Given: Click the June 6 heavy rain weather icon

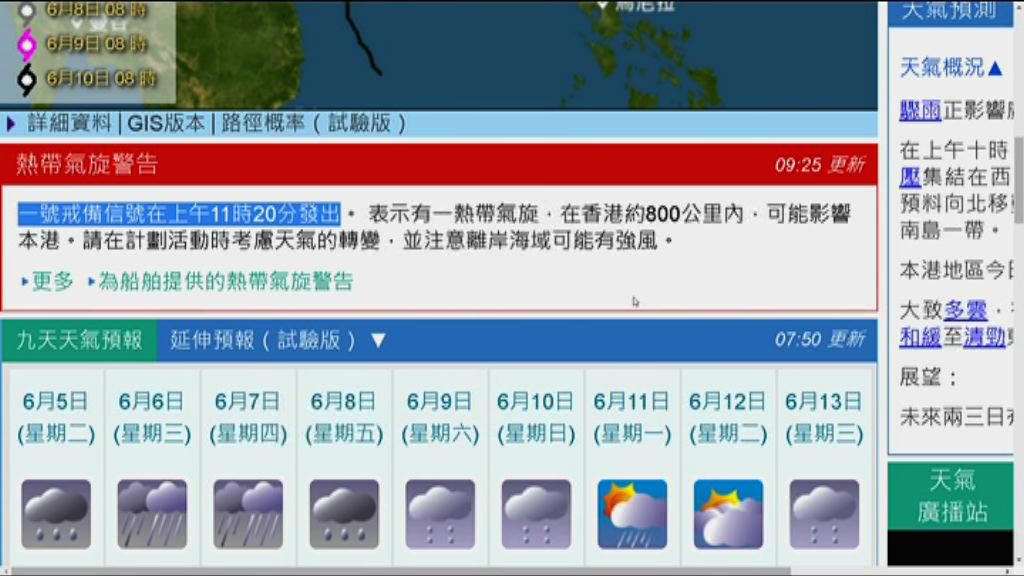Looking at the screenshot, I should [150, 513].
